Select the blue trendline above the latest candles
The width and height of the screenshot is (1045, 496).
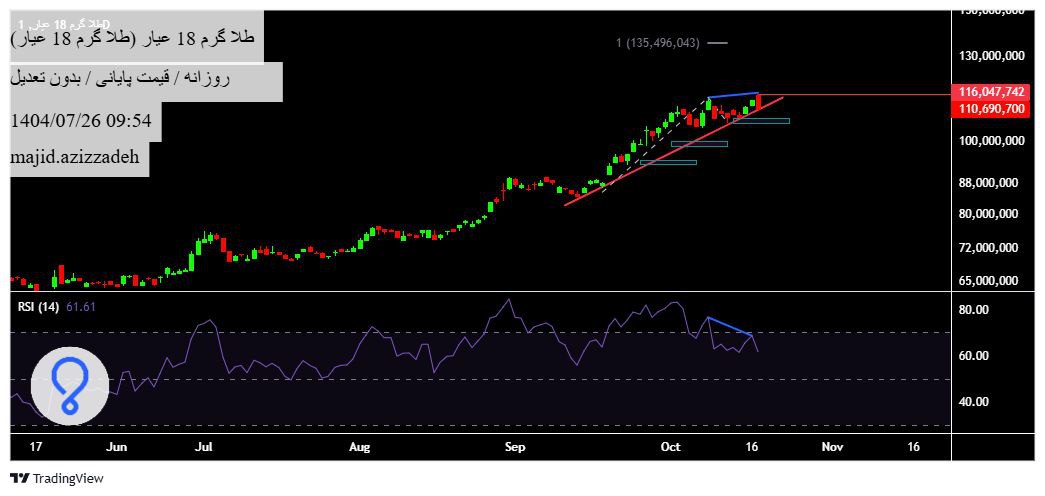point(732,95)
